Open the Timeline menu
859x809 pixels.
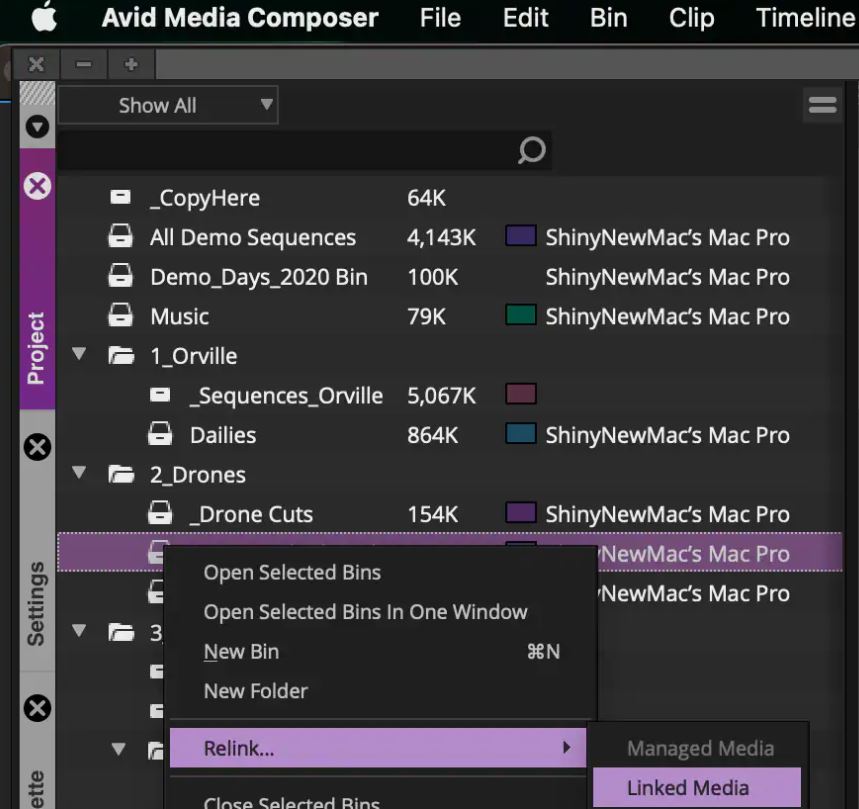tap(806, 18)
